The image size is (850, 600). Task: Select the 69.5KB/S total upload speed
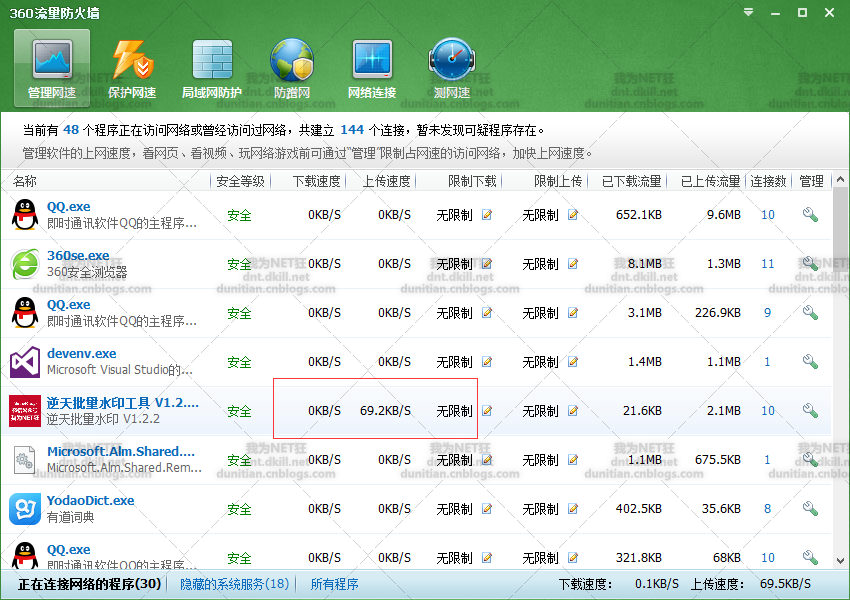tap(785, 584)
